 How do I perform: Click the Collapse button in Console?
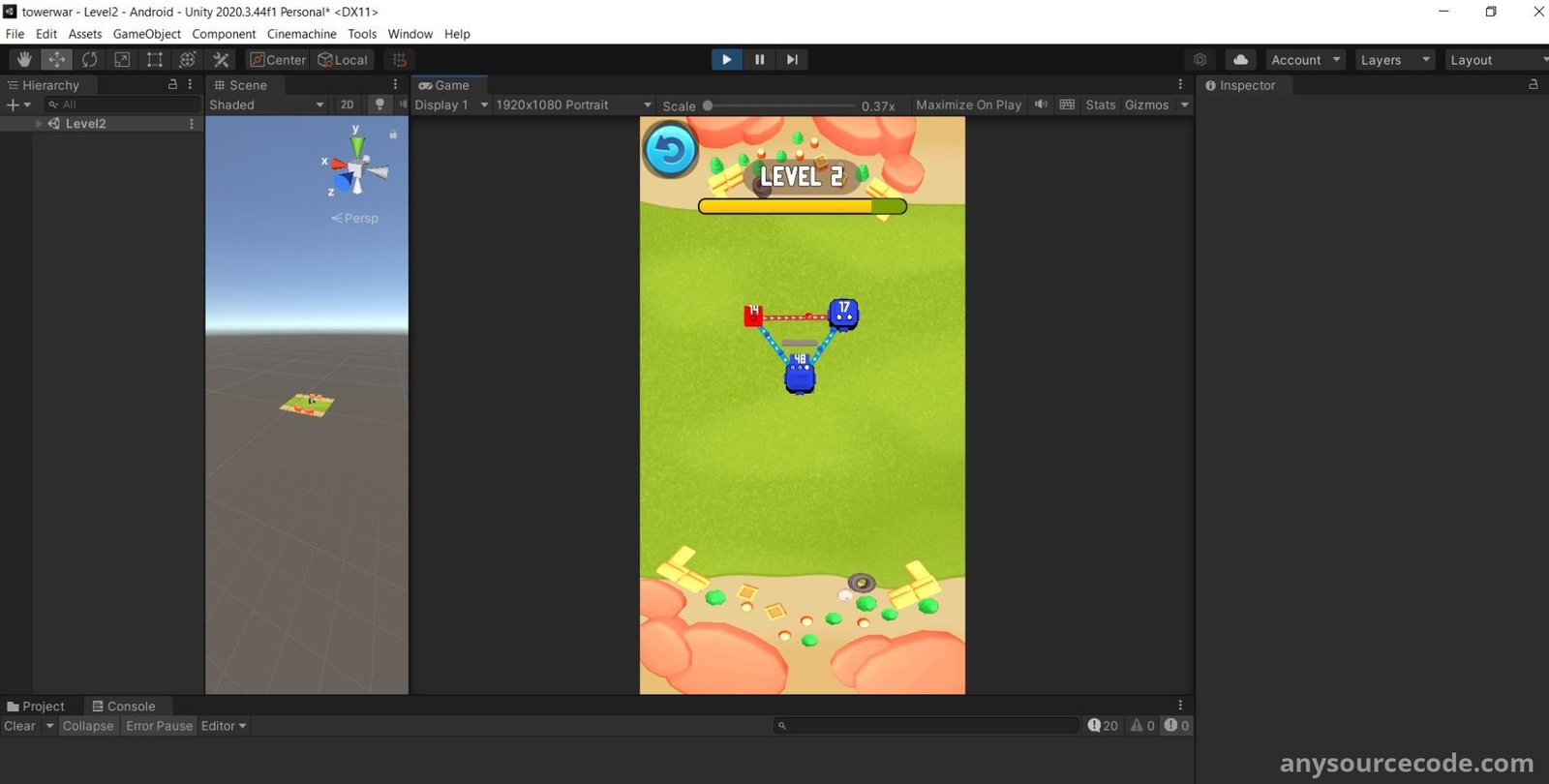tap(88, 726)
